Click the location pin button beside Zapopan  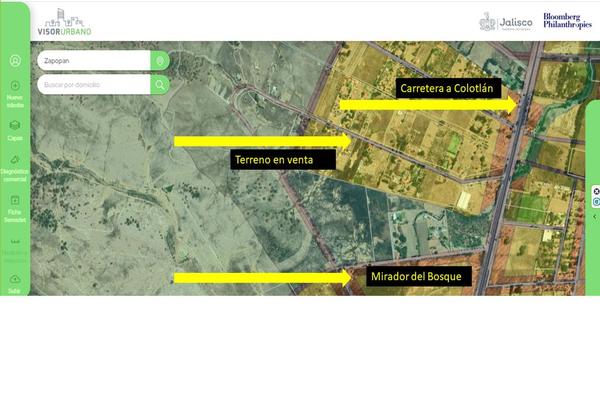tap(159, 61)
